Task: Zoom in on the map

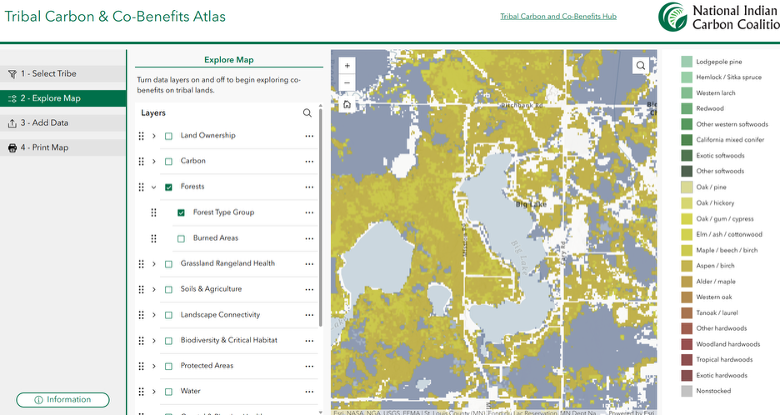Action: [347, 65]
